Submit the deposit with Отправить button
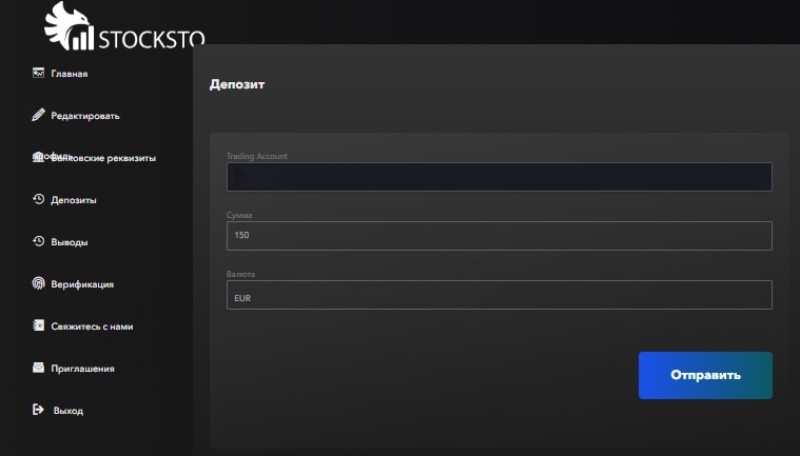 (705, 375)
